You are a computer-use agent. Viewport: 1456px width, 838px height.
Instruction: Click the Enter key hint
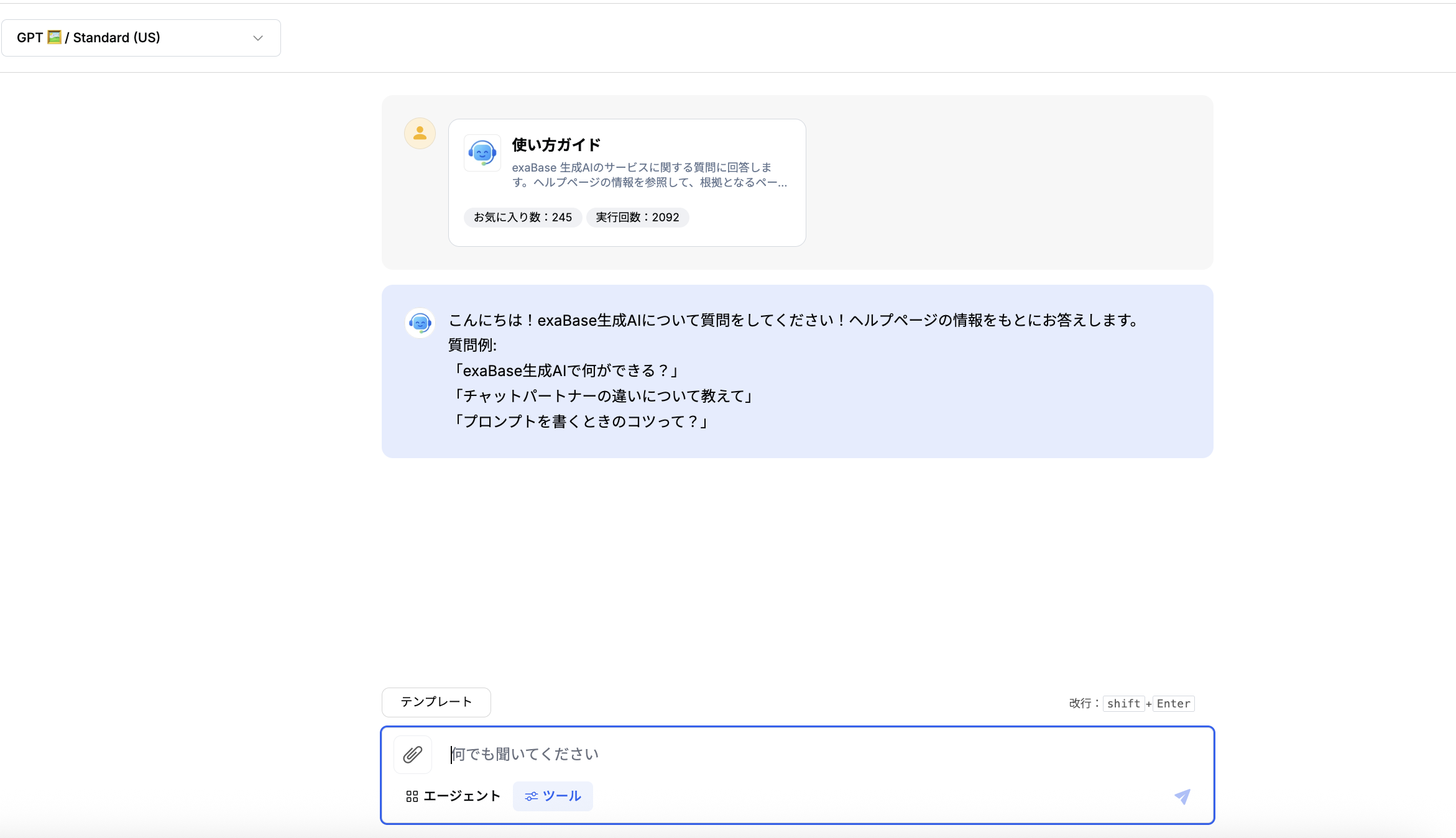point(1173,704)
